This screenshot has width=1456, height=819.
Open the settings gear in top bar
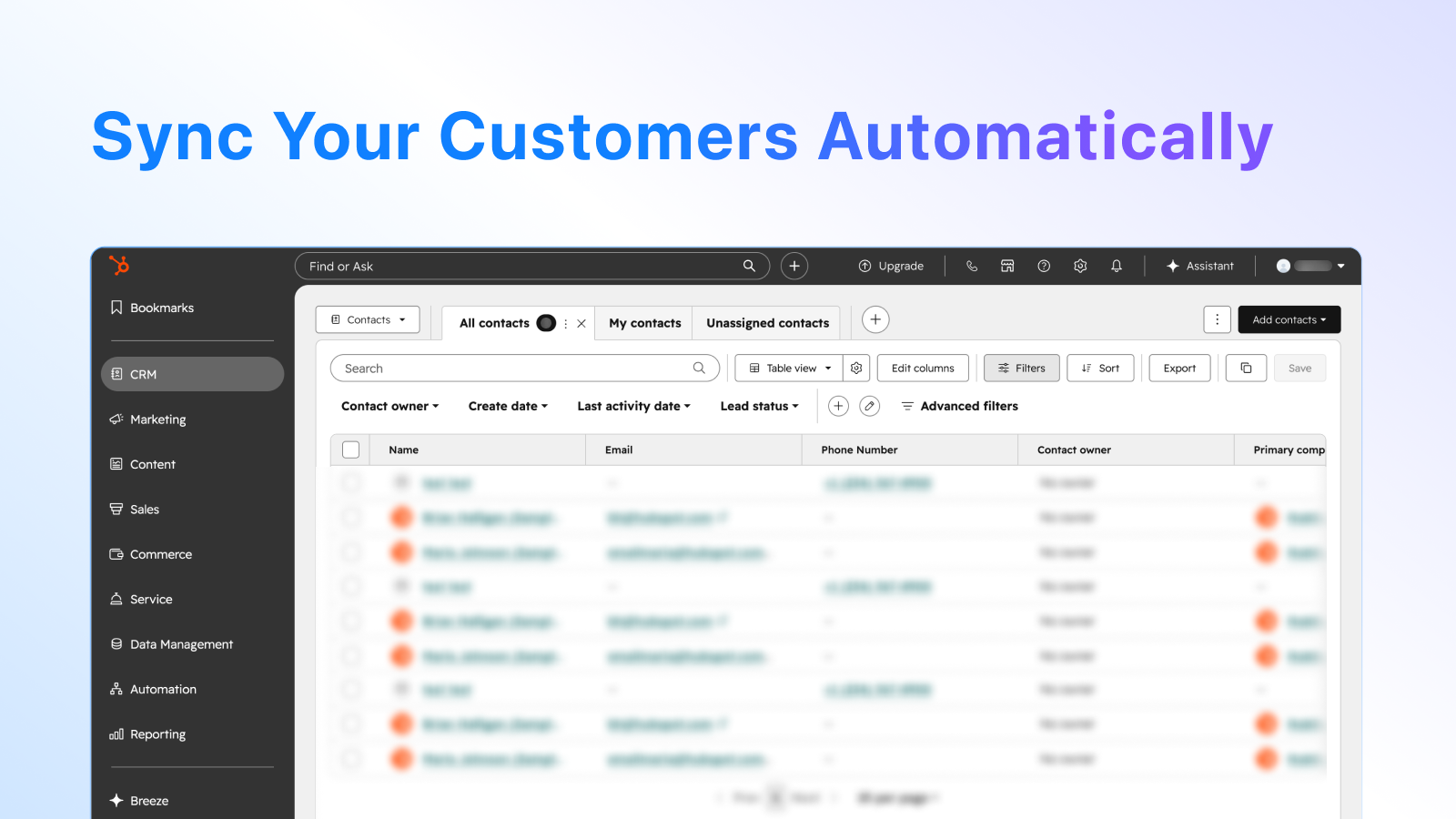(x=1080, y=266)
